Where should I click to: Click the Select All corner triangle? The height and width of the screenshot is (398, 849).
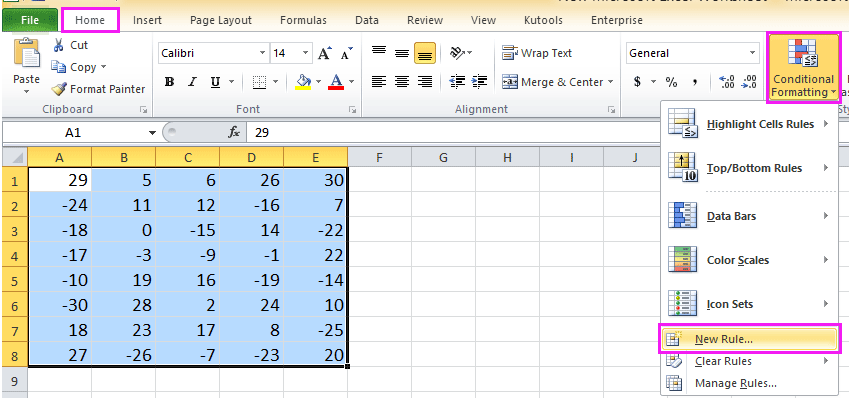click(x=15, y=158)
